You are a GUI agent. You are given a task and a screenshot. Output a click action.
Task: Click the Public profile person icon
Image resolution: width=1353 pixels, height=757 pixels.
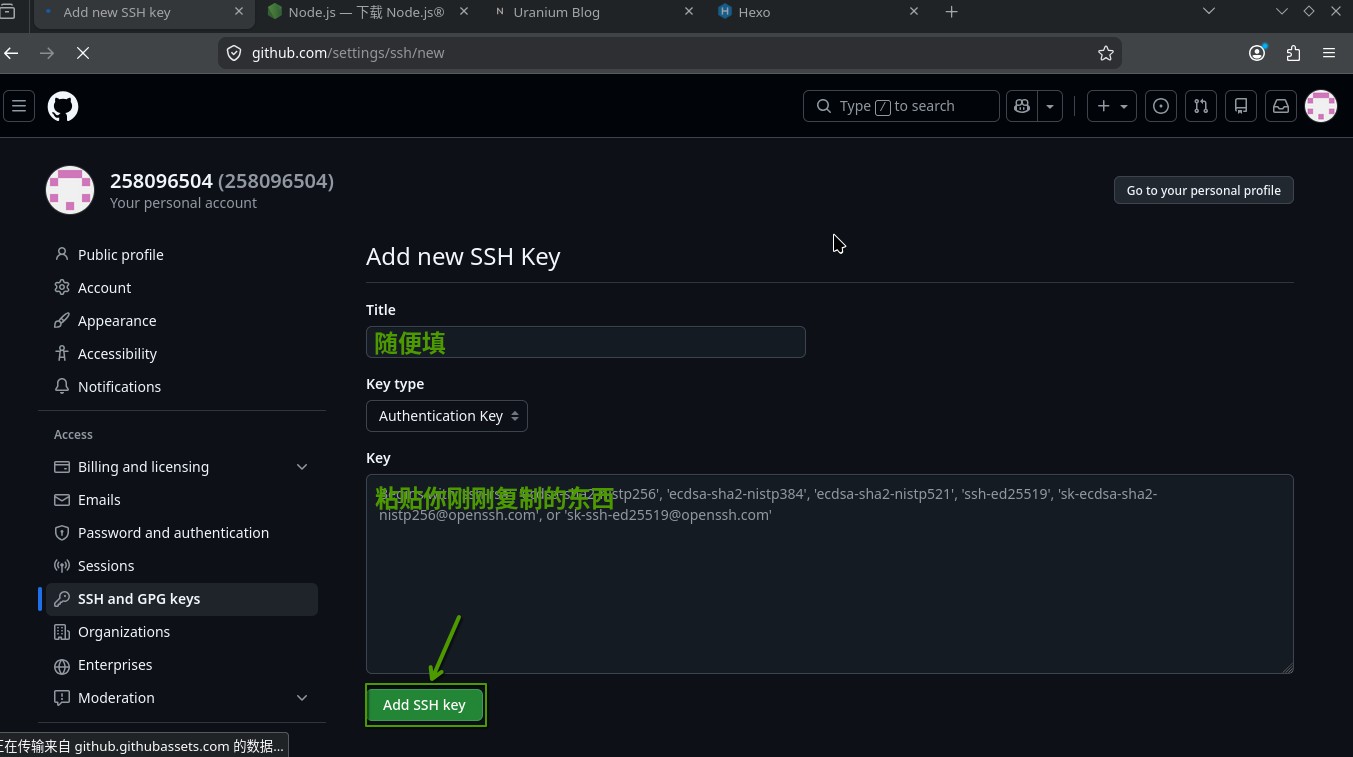[62, 254]
